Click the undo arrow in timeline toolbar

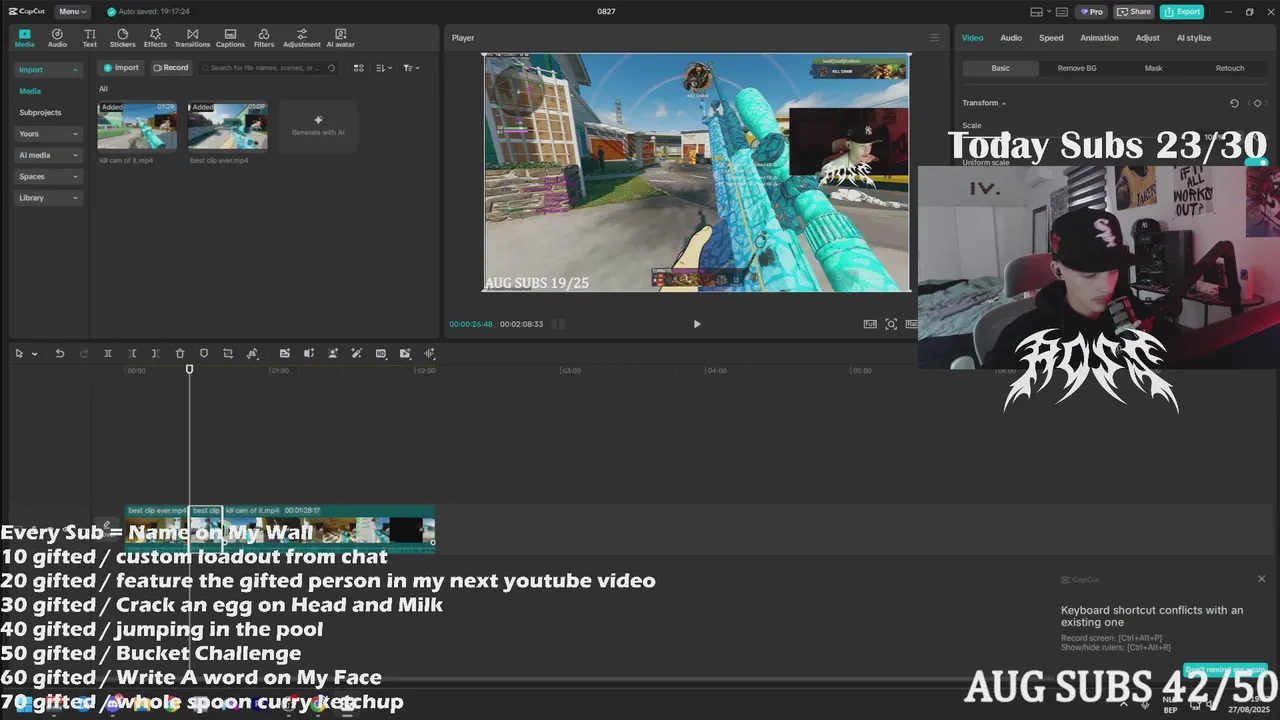(60, 353)
